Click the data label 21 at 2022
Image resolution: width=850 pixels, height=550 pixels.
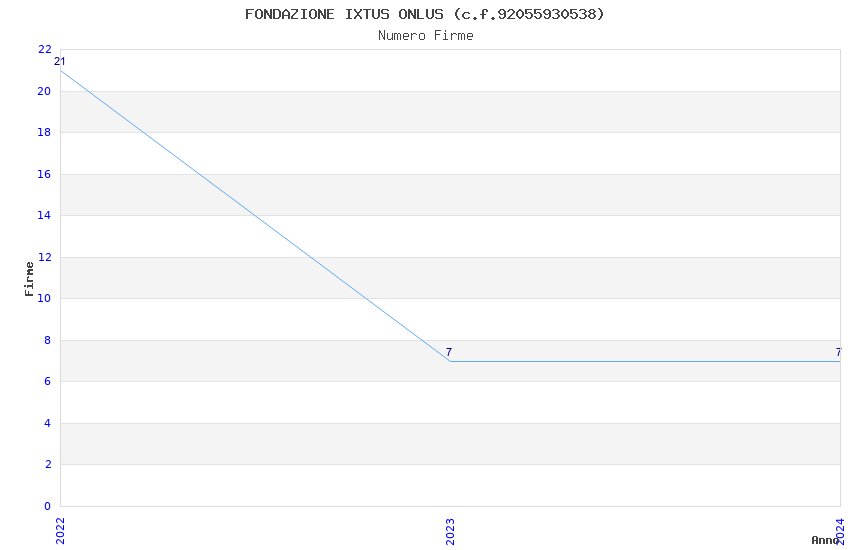coord(60,61)
